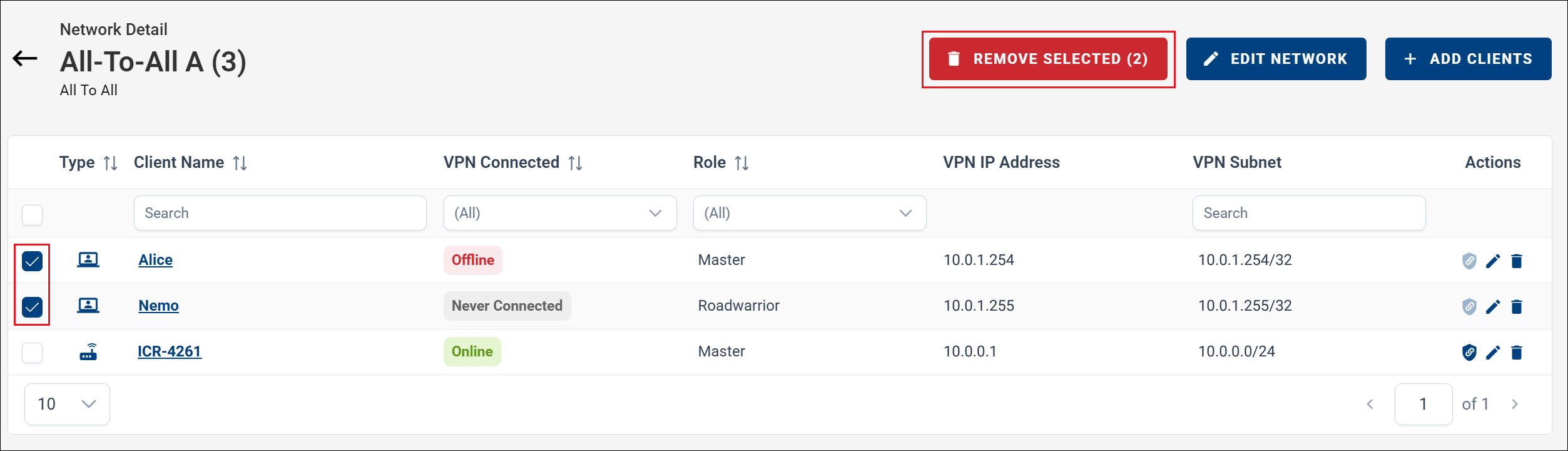Delete Alice using the trash icon
Image resolution: width=1568 pixels, height=451 pixels.
(x=1517, y=261)
